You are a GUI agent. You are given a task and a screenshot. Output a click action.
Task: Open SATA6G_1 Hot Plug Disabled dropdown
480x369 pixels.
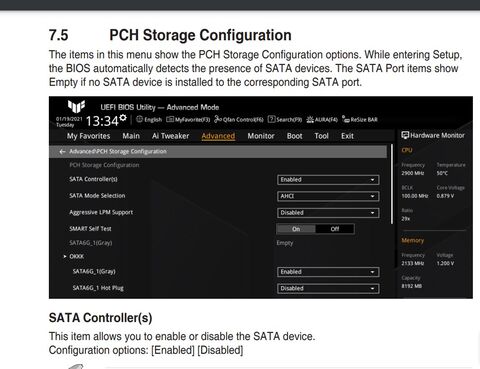[328, 288]
